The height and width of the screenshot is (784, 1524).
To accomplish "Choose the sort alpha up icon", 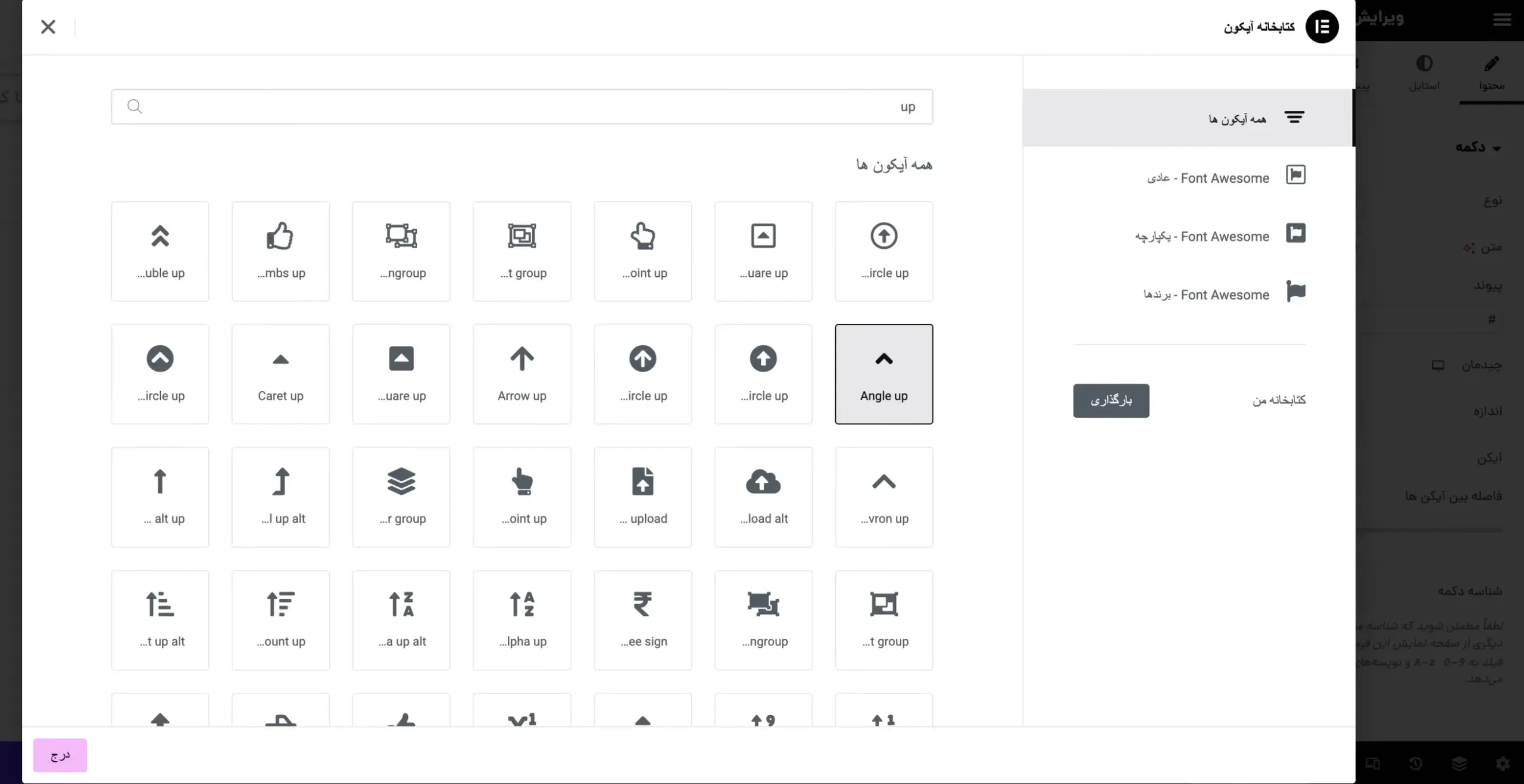I will pos(521,620).
